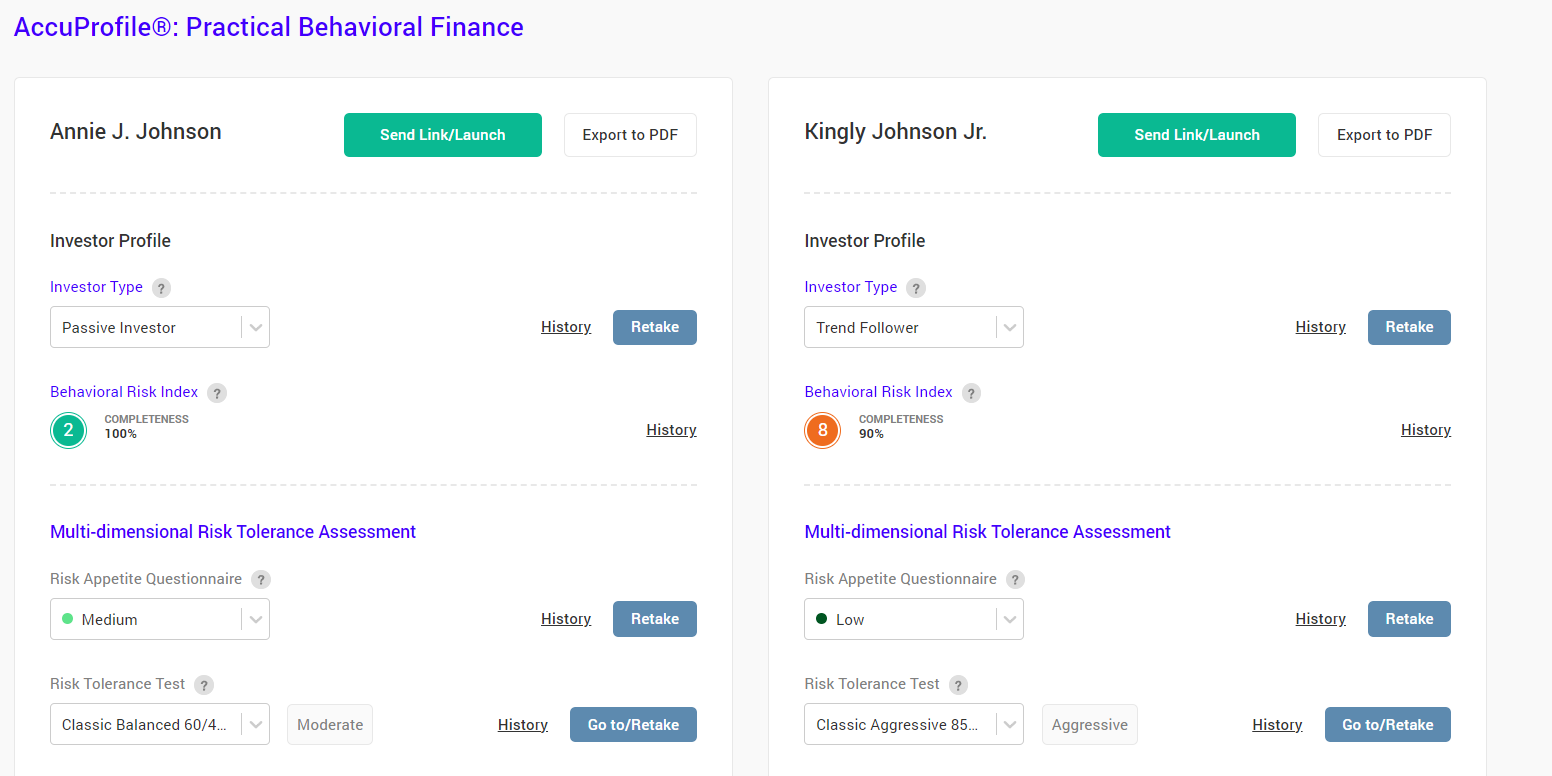Open help icon next to Kingly's Investor Type
Screen dimensions: 1552x776
click(916, 288)
